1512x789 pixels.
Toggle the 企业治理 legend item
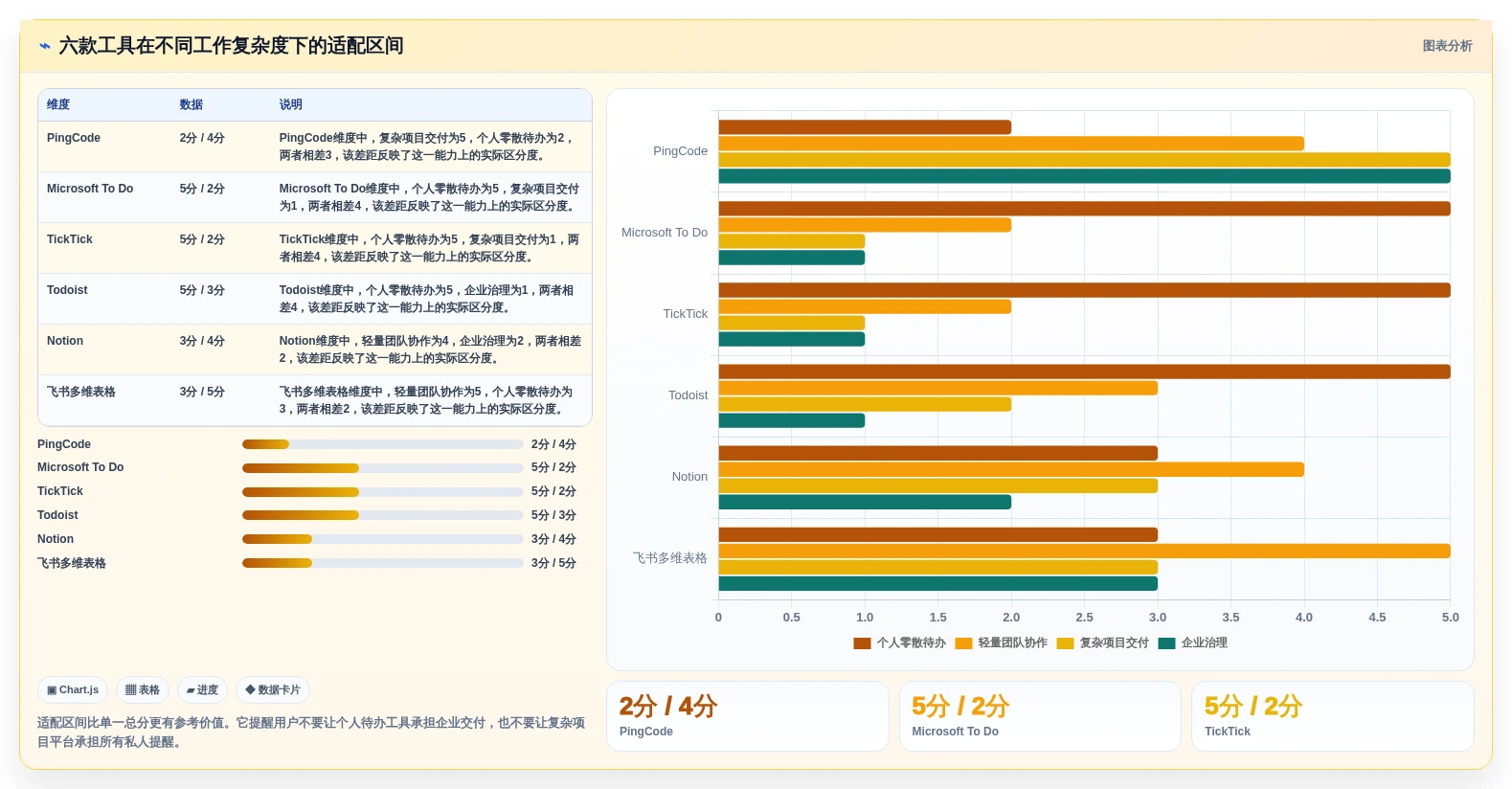[1192, 643]
